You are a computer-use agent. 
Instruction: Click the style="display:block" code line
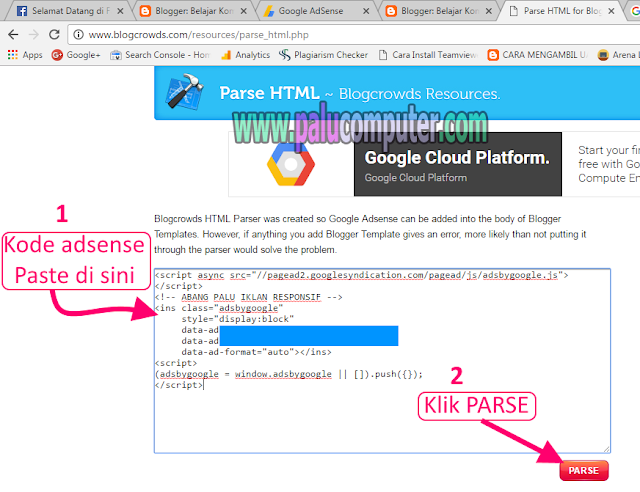point(238,319)
